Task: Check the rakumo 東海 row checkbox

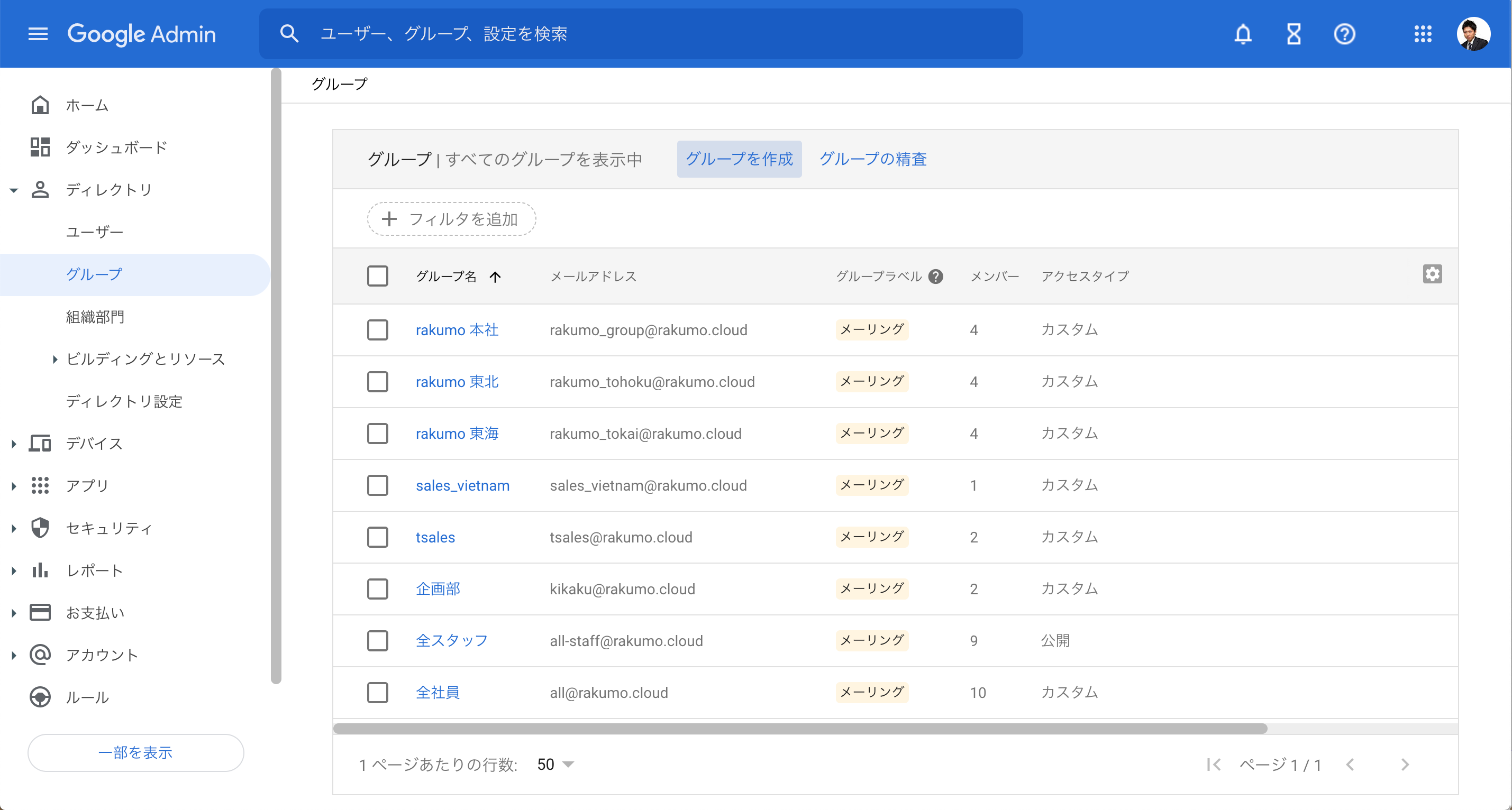Action: tap(377, 434)
